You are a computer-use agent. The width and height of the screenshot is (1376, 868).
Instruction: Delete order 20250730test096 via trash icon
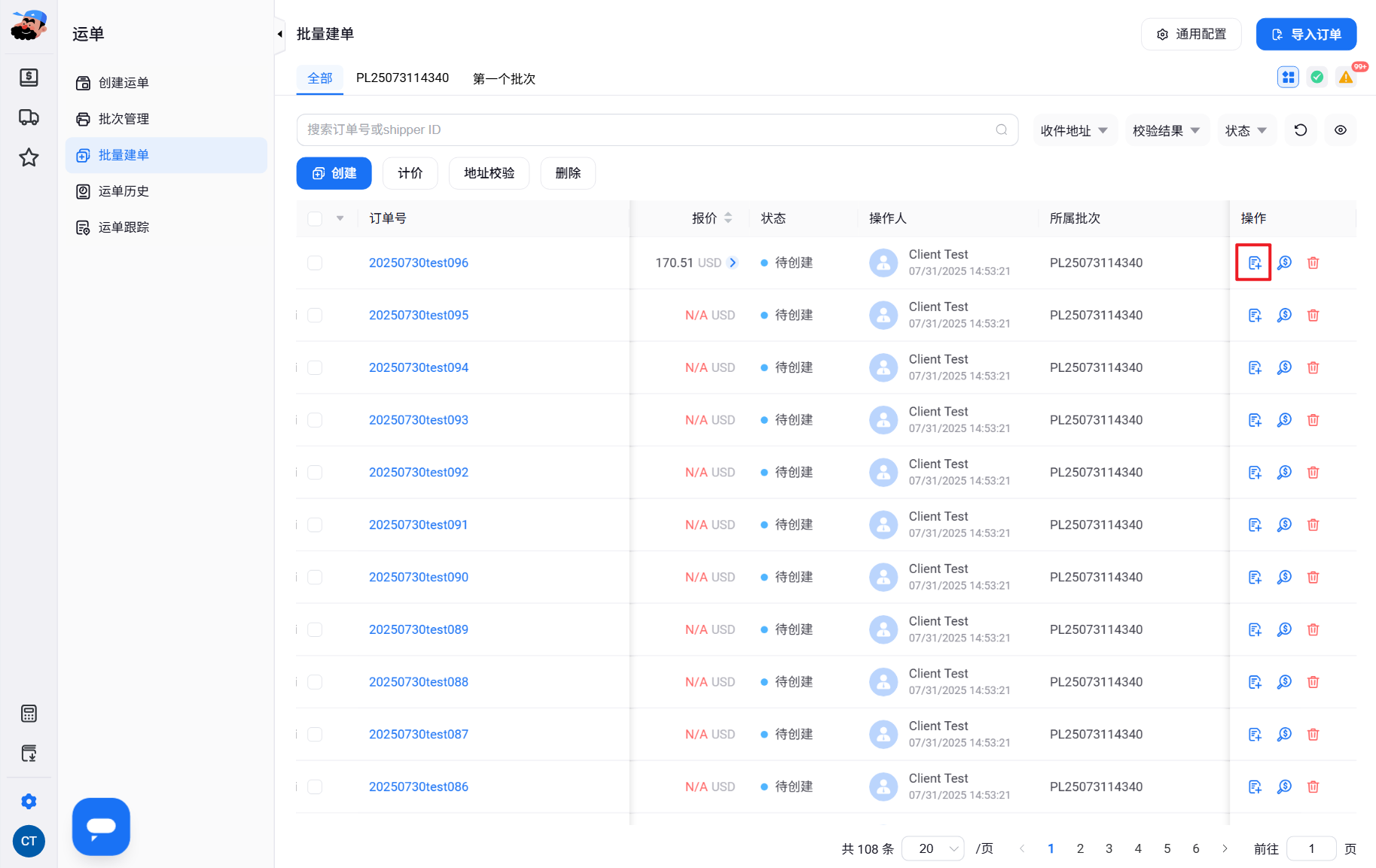pyautogui.click(x=1313, y=263)
